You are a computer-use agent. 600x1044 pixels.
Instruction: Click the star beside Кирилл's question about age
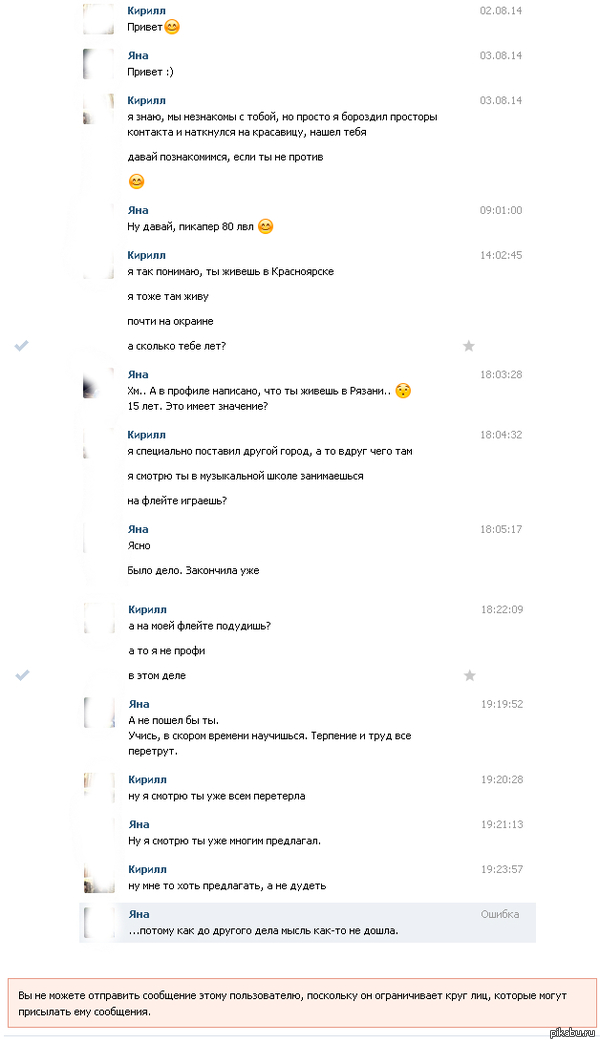click(x=469, y=345)
